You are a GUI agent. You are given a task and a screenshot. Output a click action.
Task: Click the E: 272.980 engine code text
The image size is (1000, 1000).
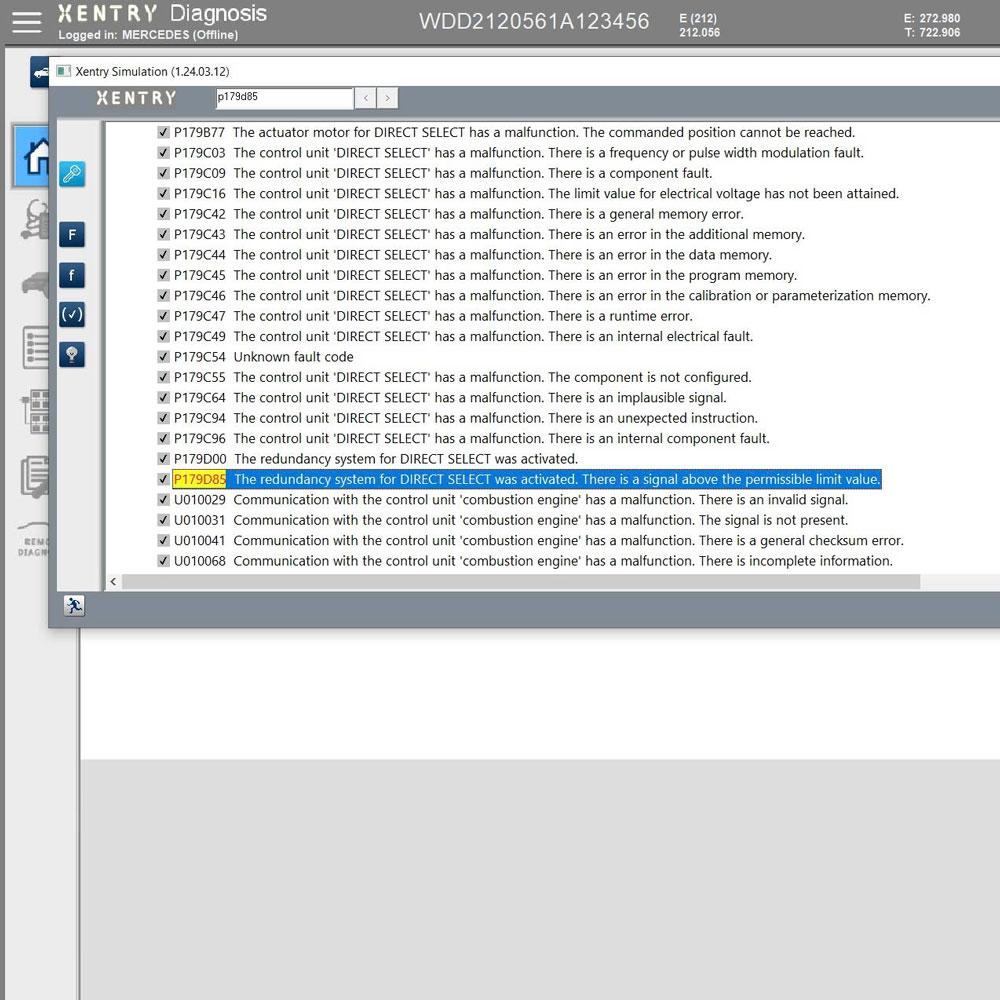932,18
